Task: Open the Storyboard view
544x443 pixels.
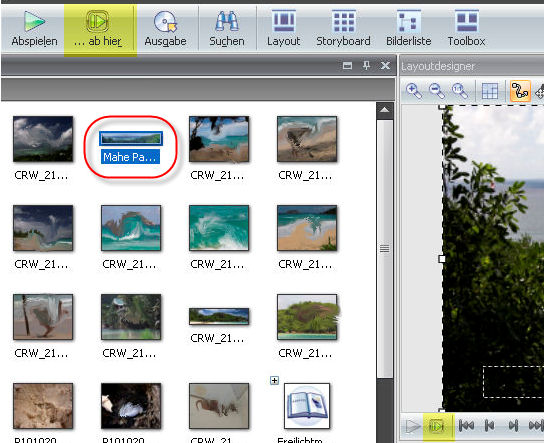Action: point(343,29)
